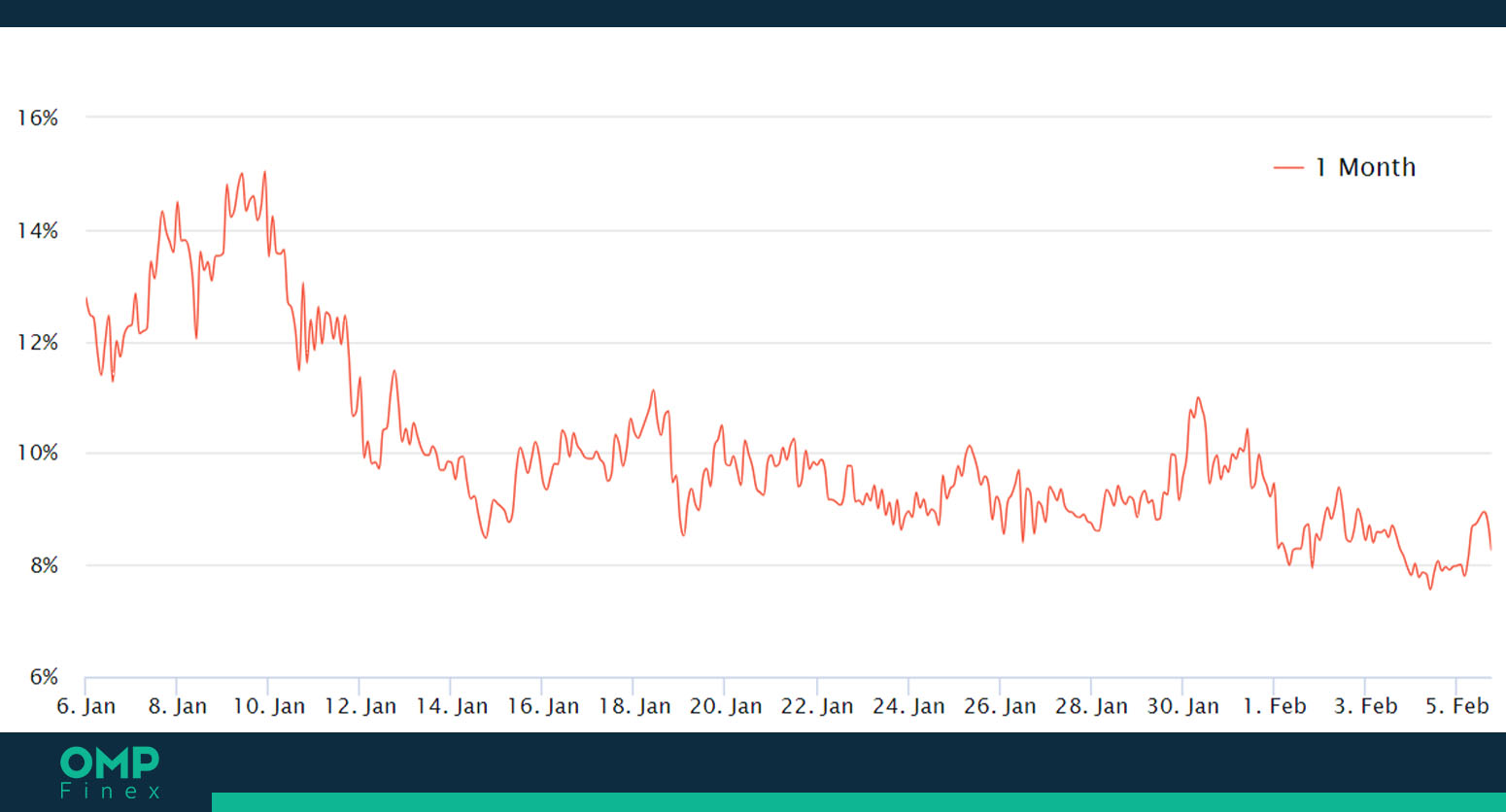This screenshot has width=1506, height=812.
Task: Click the 10. Jan date label
Action: 269,706
